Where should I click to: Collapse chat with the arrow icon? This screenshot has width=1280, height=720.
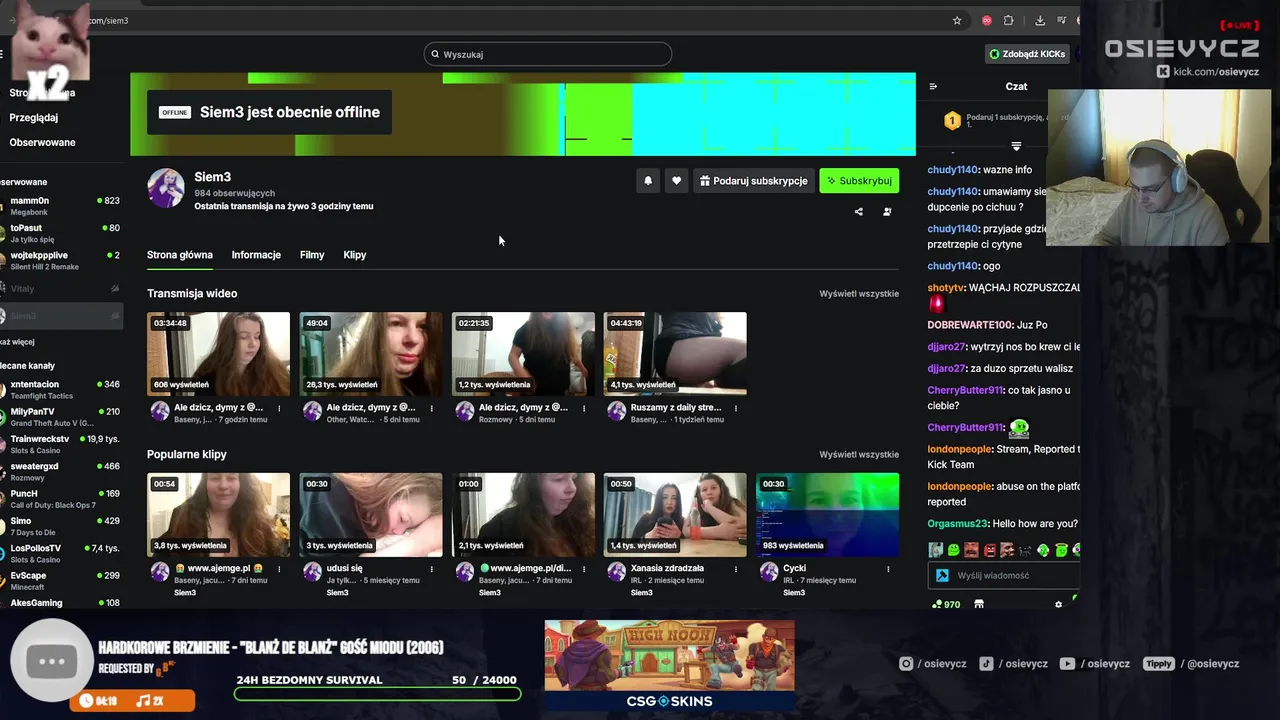click(x=933, y=87)
